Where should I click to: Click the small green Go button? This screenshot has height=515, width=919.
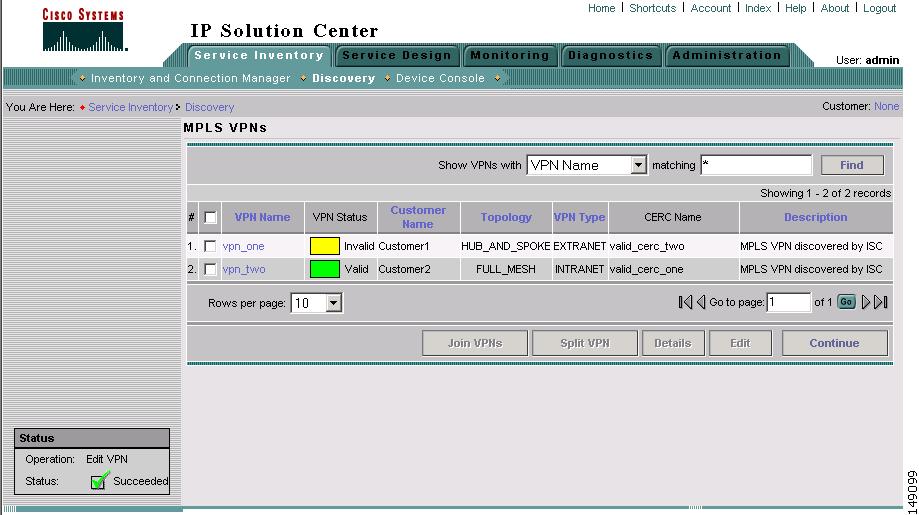click(x=846, y=302)
